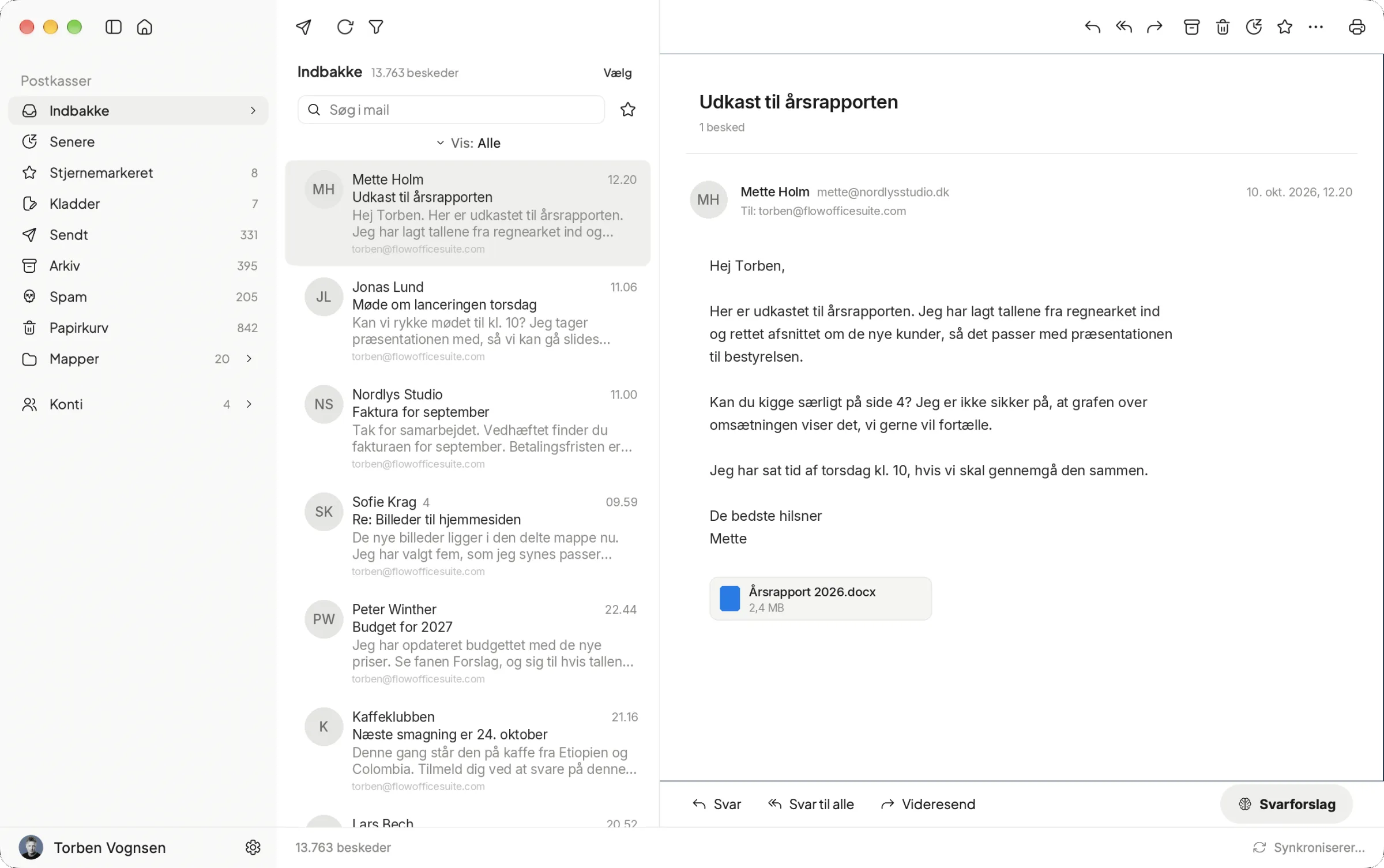Screen dimensions: 1384x868
Task: Open settings gear next to Torben Vognsen
Action: 253,847
